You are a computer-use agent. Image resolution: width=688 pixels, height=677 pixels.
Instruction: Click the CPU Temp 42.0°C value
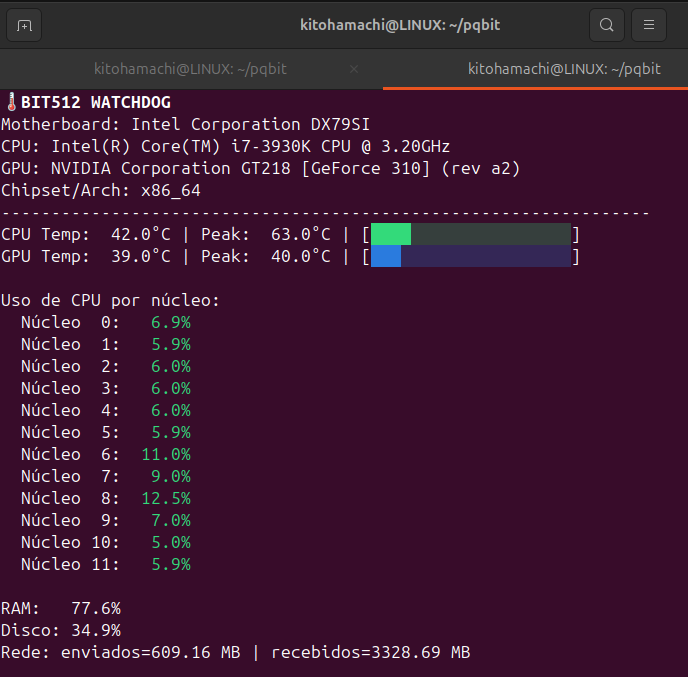[141, 234]
